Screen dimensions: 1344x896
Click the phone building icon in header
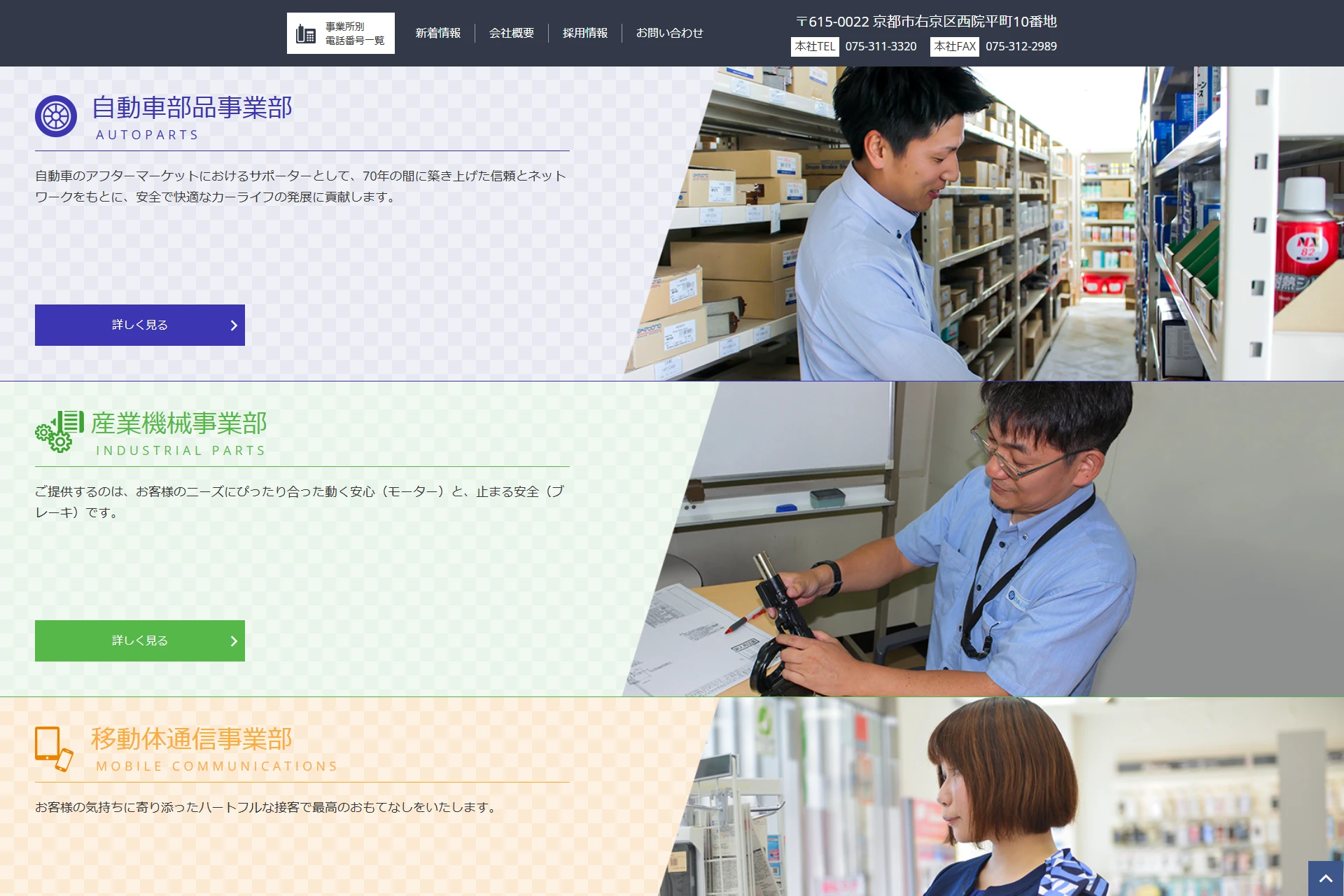tap(306, 34)
